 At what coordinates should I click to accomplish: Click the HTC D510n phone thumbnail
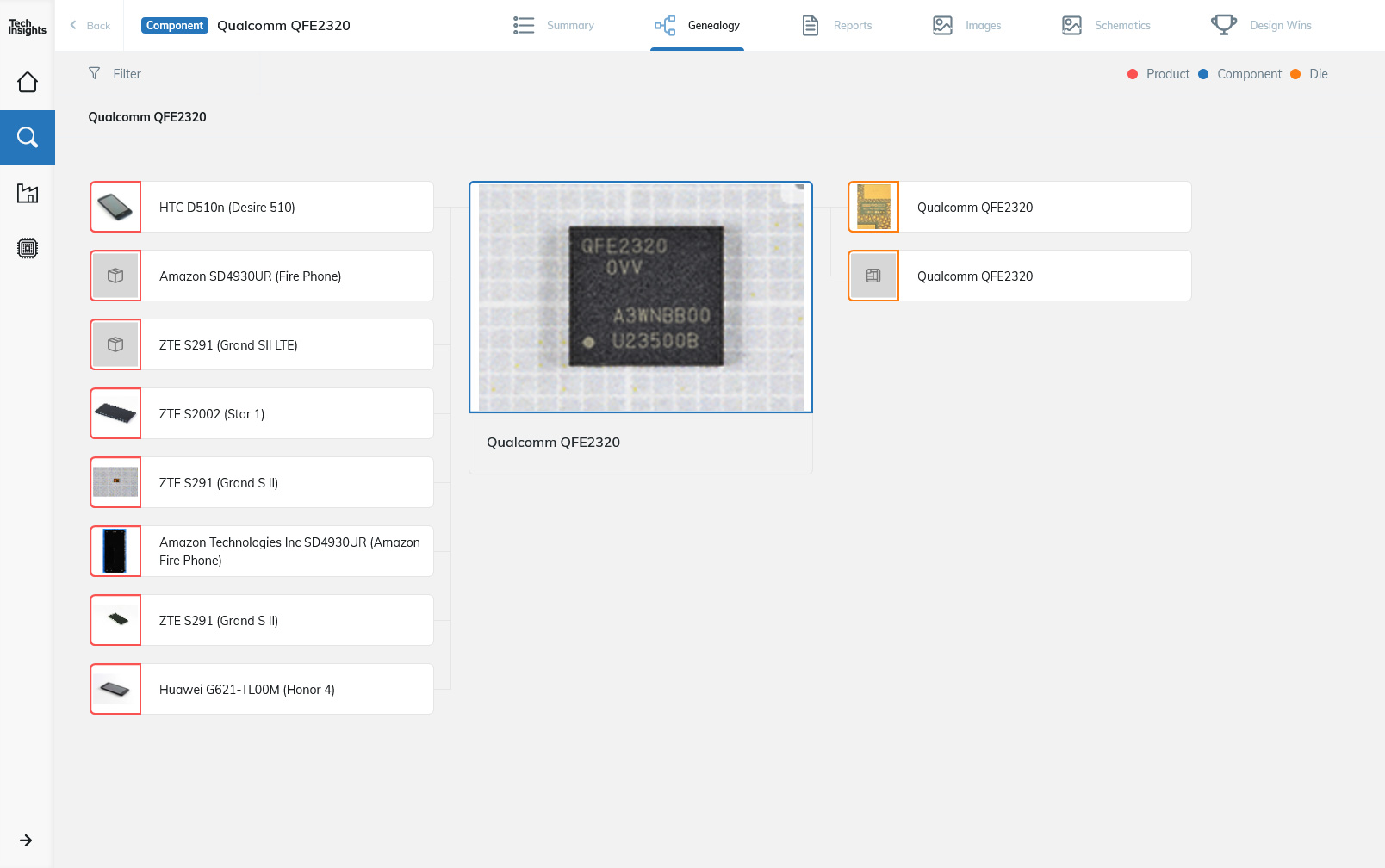click(115, 207)
